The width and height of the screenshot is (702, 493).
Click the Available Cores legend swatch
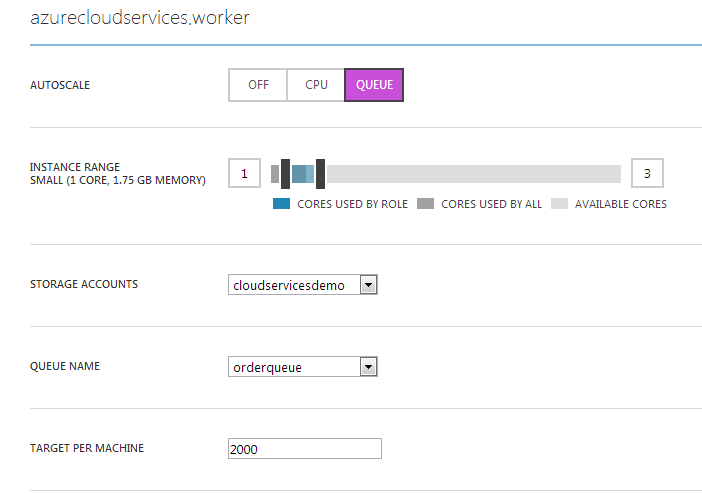coord(560,204)
